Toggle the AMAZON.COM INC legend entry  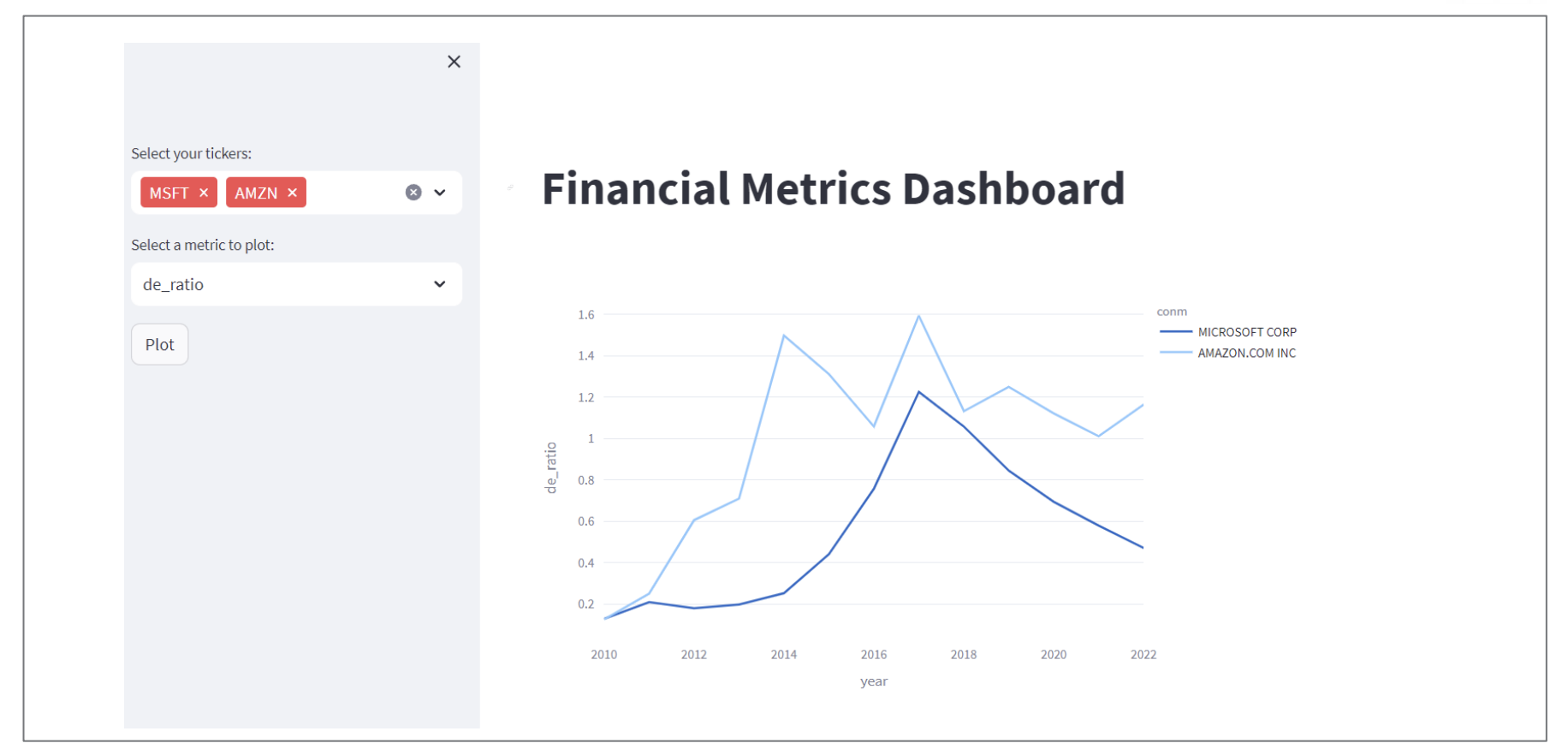point(1246,353)
